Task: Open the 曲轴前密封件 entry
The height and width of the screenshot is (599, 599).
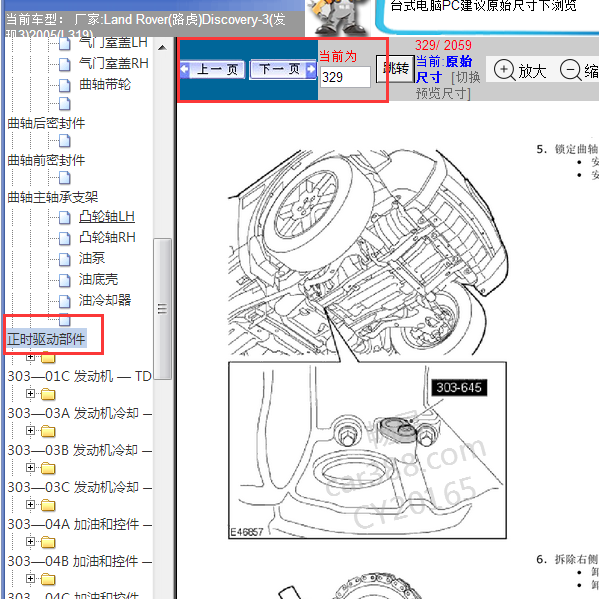Action: coord(46,160)
